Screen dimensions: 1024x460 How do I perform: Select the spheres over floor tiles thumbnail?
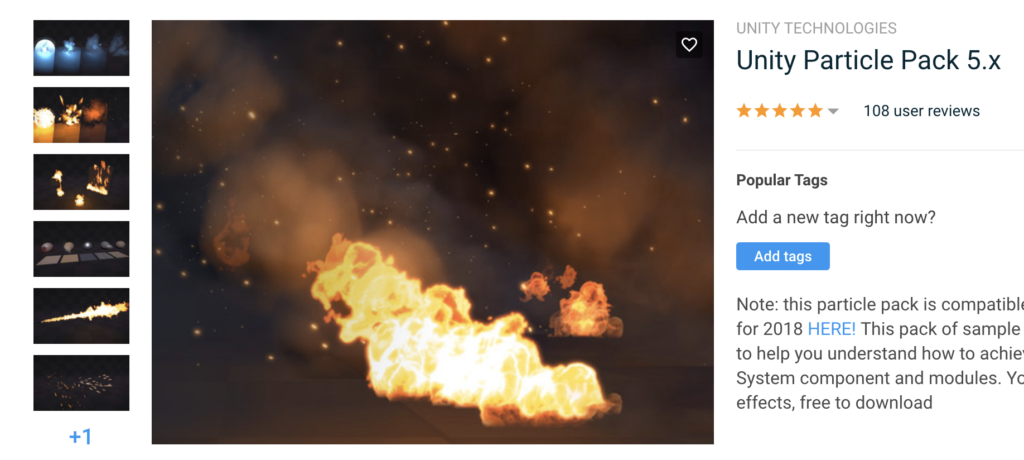pyautogui.click(x=82, y=249)
